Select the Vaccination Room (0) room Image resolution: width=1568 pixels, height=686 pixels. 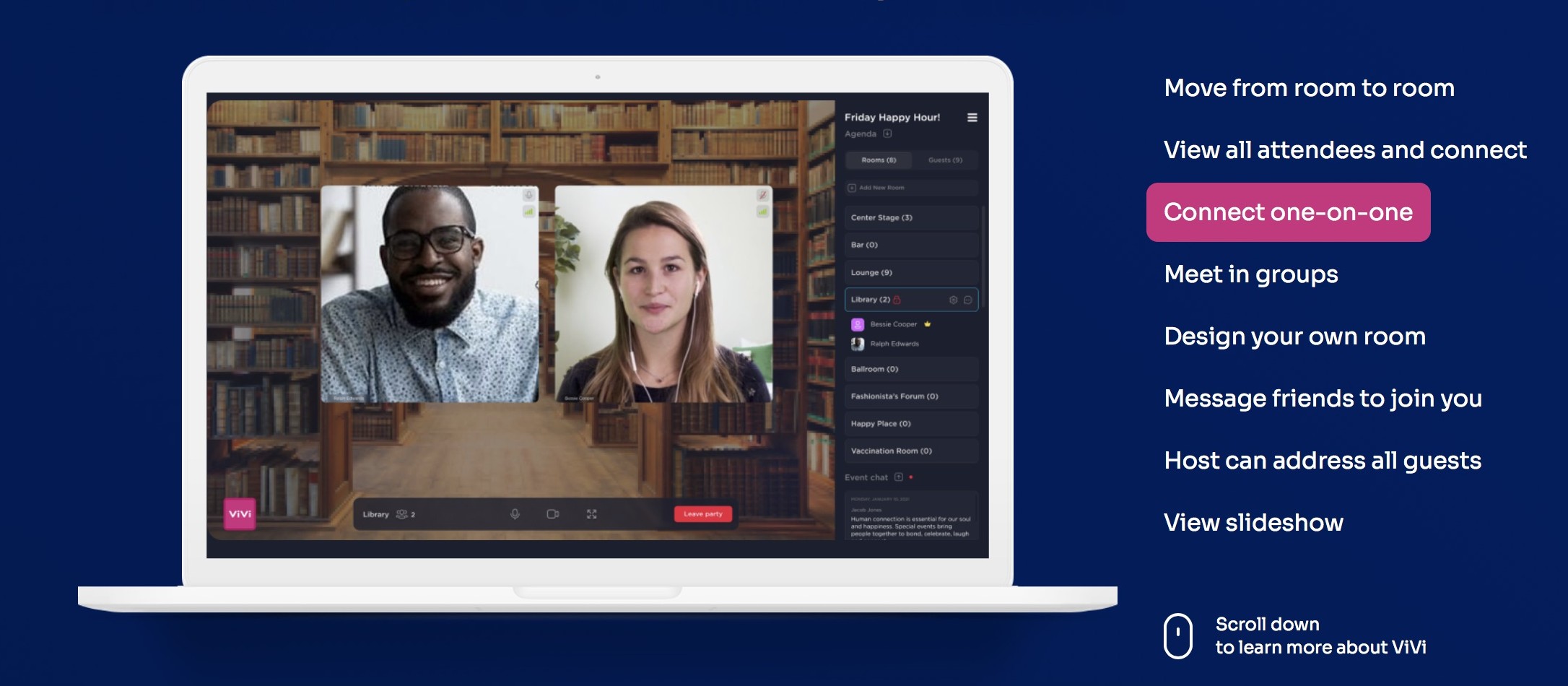coord(912,451)
